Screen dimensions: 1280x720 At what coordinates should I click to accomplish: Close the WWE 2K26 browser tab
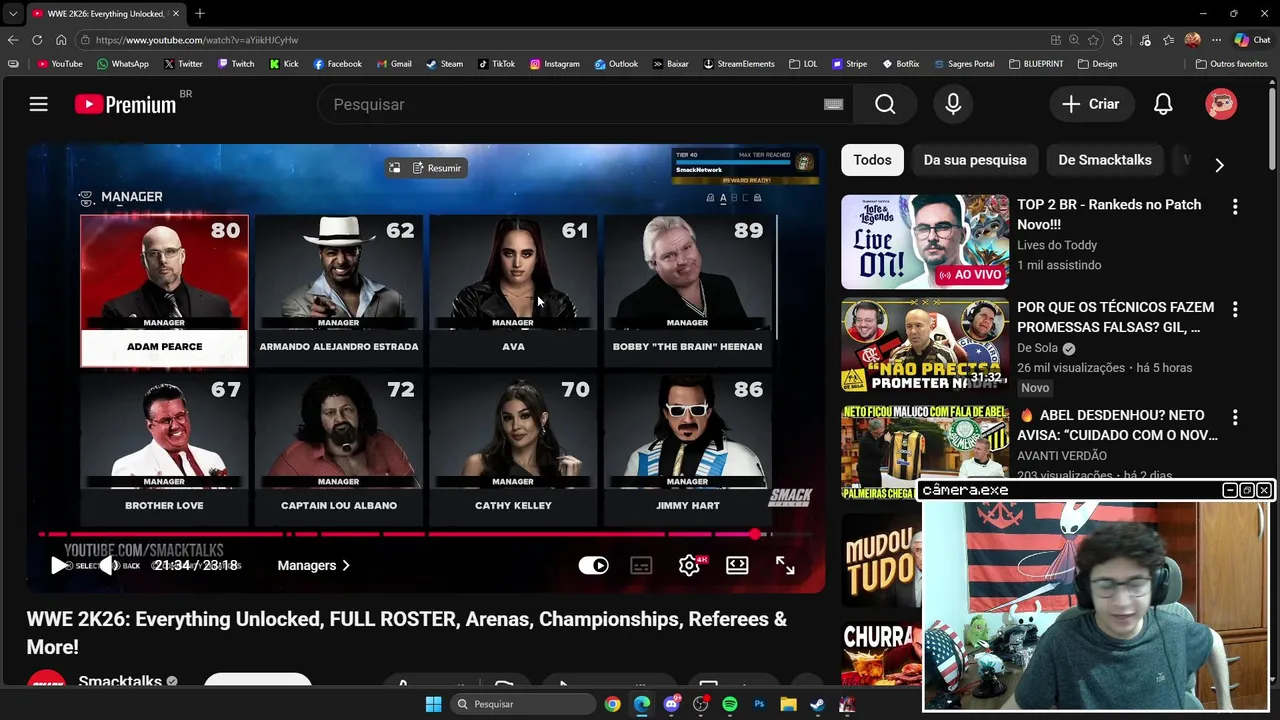click(x=176, y=14)
